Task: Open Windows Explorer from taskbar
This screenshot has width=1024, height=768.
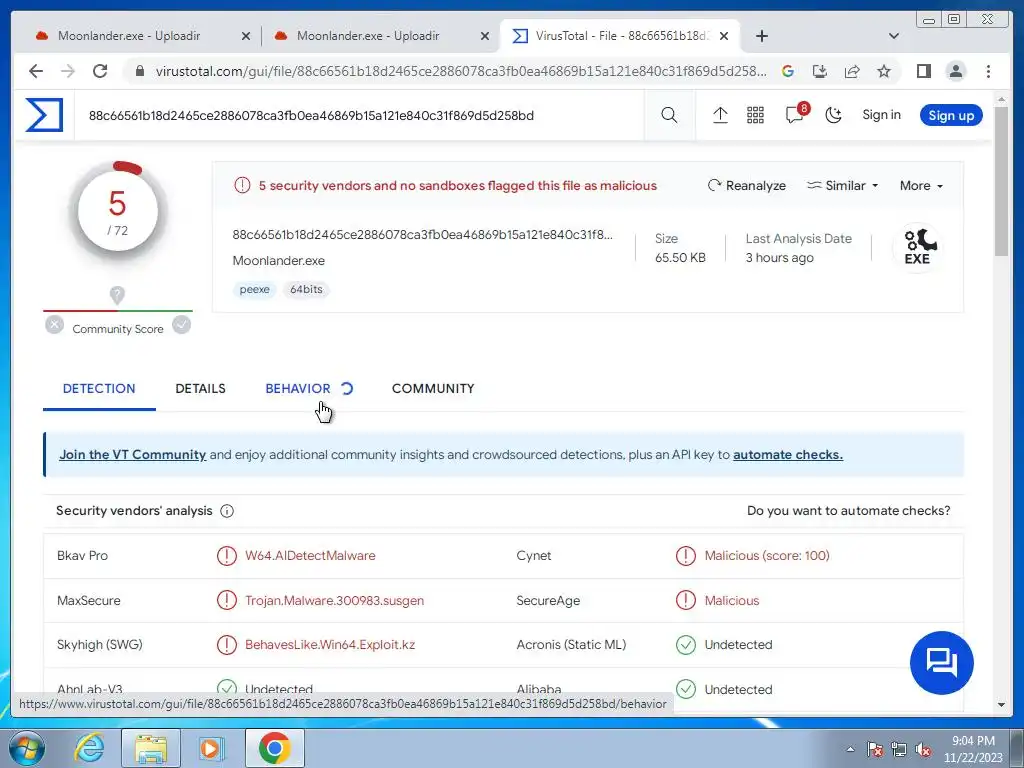Action: tap(151, 748)
